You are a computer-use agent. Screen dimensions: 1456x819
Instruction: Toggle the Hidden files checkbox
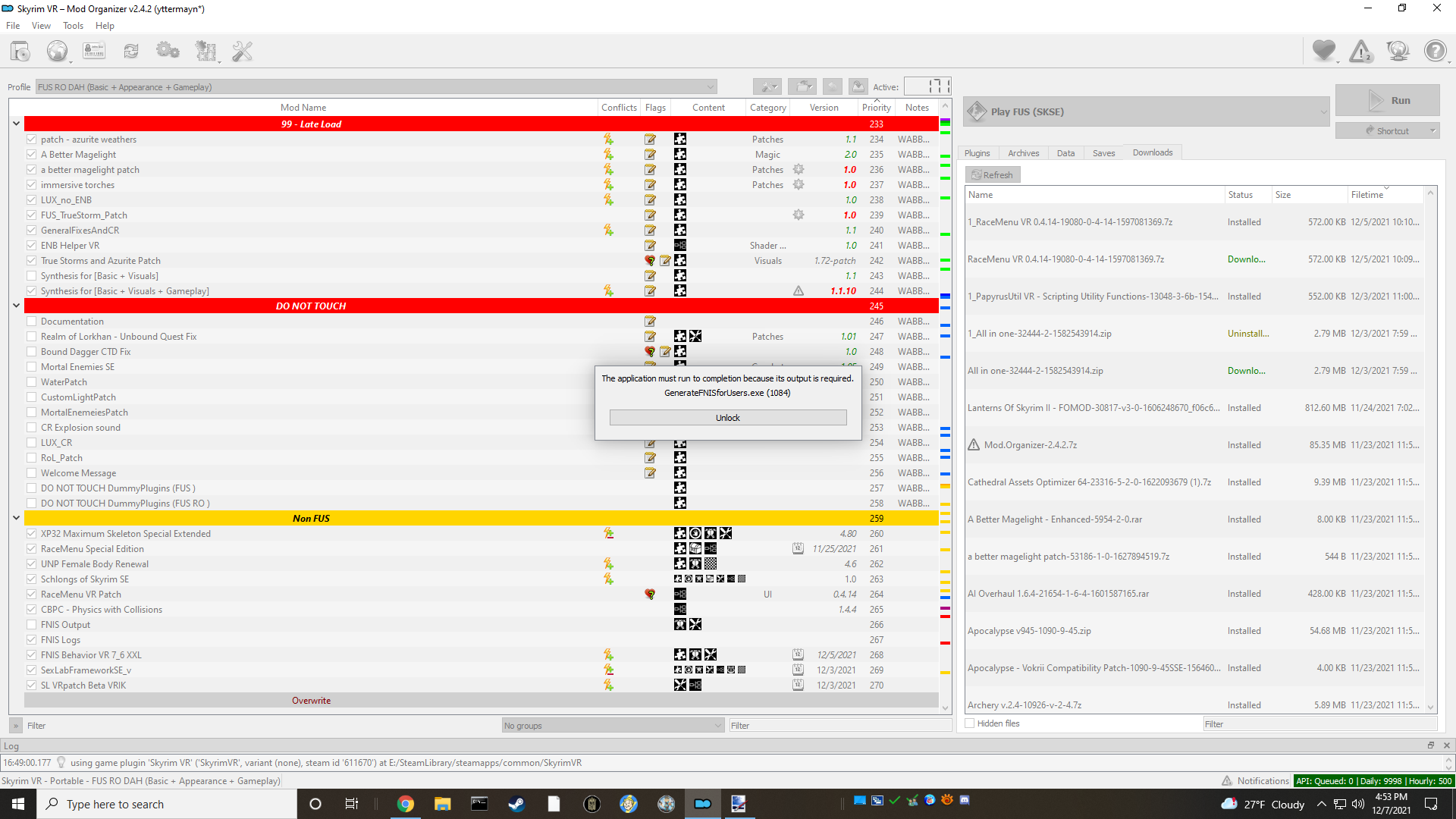(x=969, y=723)
